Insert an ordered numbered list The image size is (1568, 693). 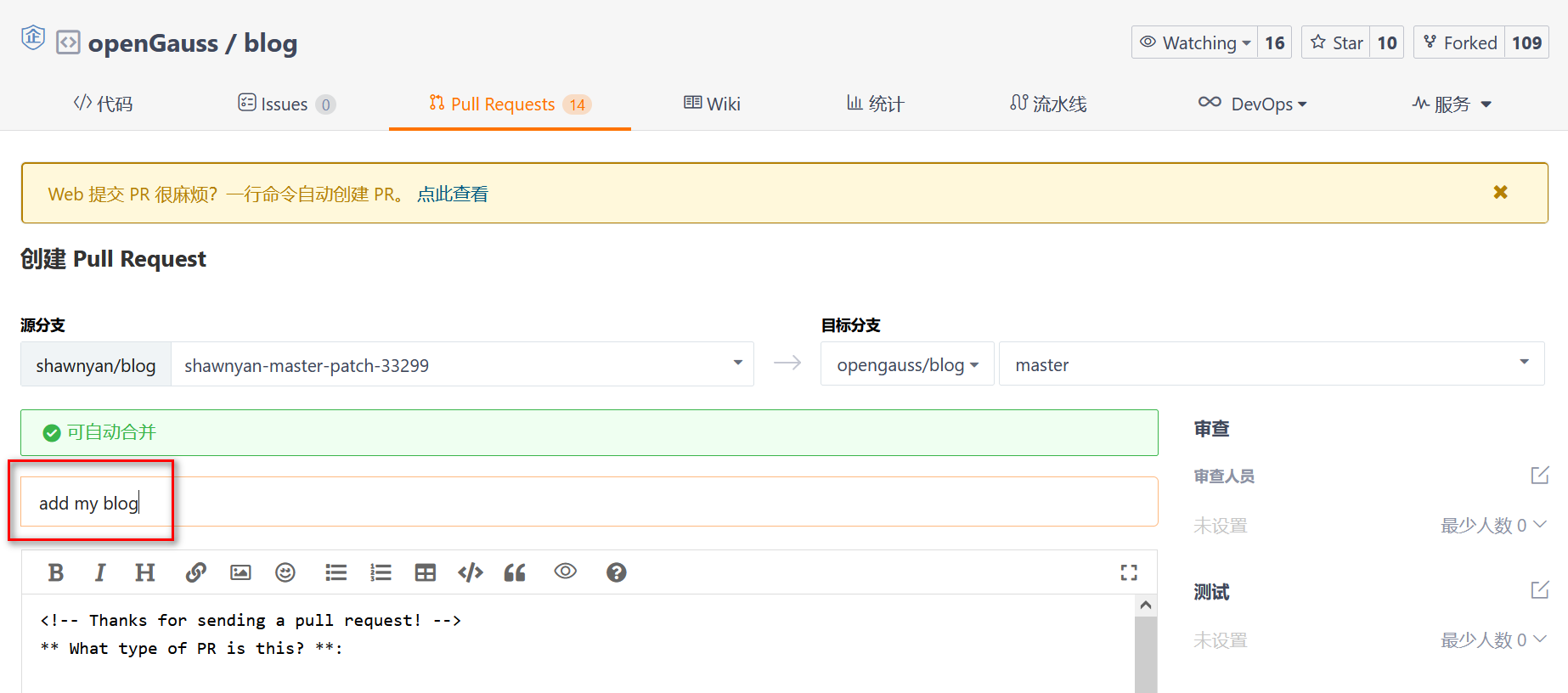pyautogui.click(x=381, y=572)
